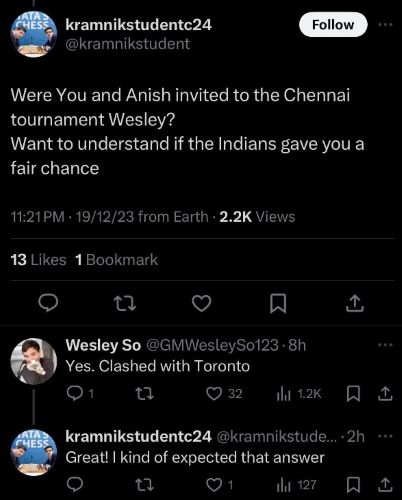Viewport: 402px width, 500px height.
Task: Open more options on main tweet
Action: (385, 24)
